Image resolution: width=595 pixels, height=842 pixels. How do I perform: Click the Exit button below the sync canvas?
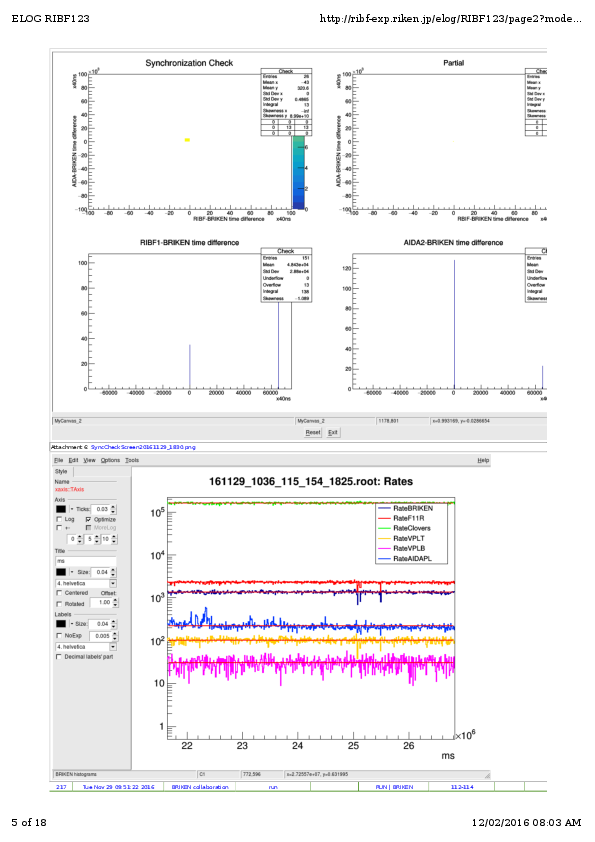(x=333, y=432)
